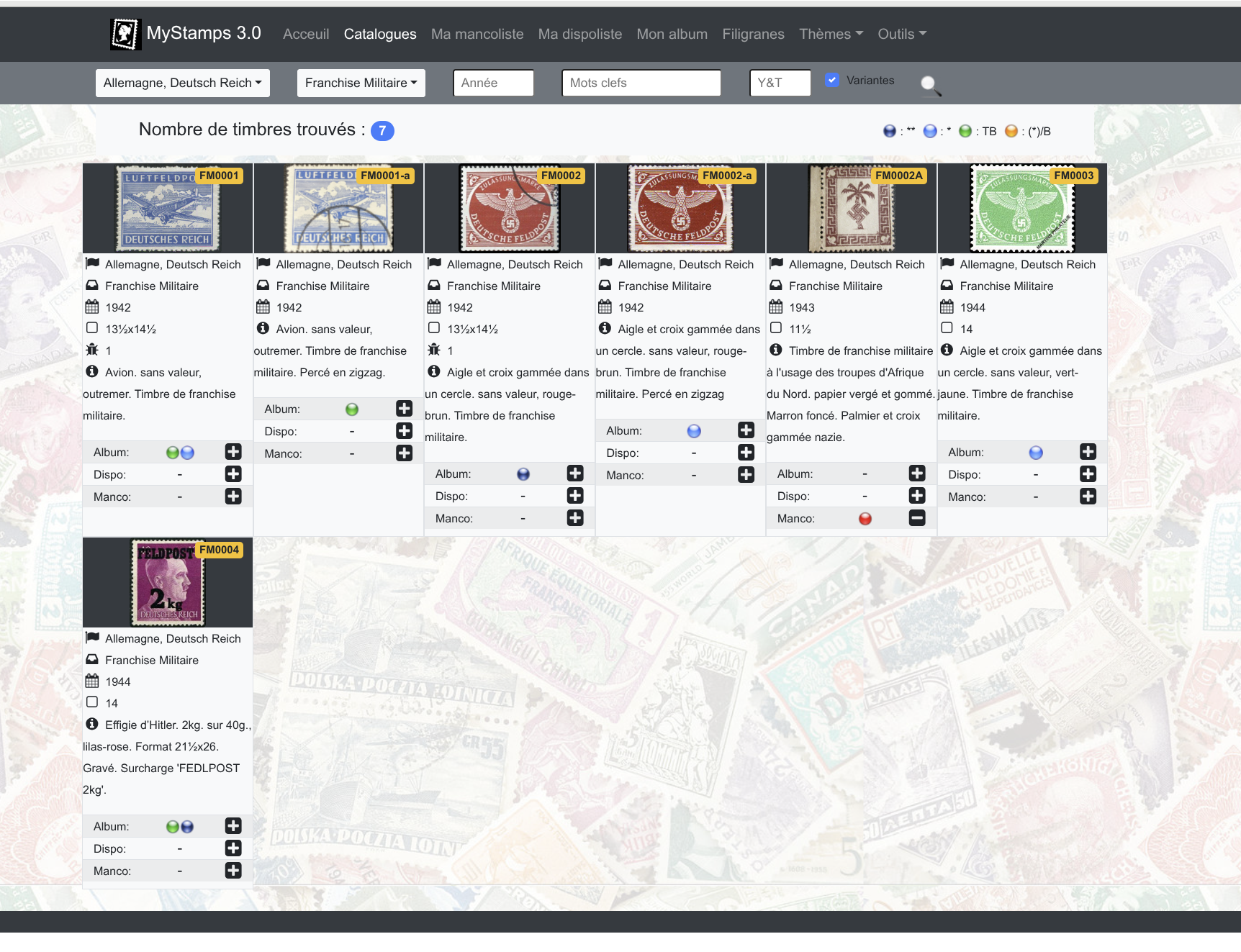Add FM0001-a stamp to Dispo list
Viewport: 1241px width, 952px height.
pos(405,431)
